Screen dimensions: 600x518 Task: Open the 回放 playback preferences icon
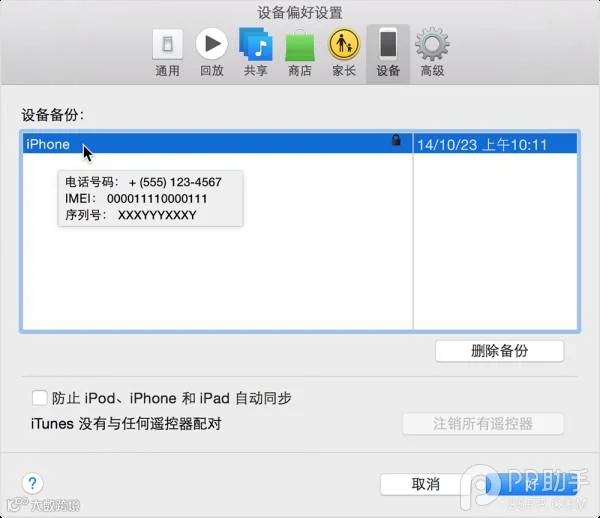[212, 44]
